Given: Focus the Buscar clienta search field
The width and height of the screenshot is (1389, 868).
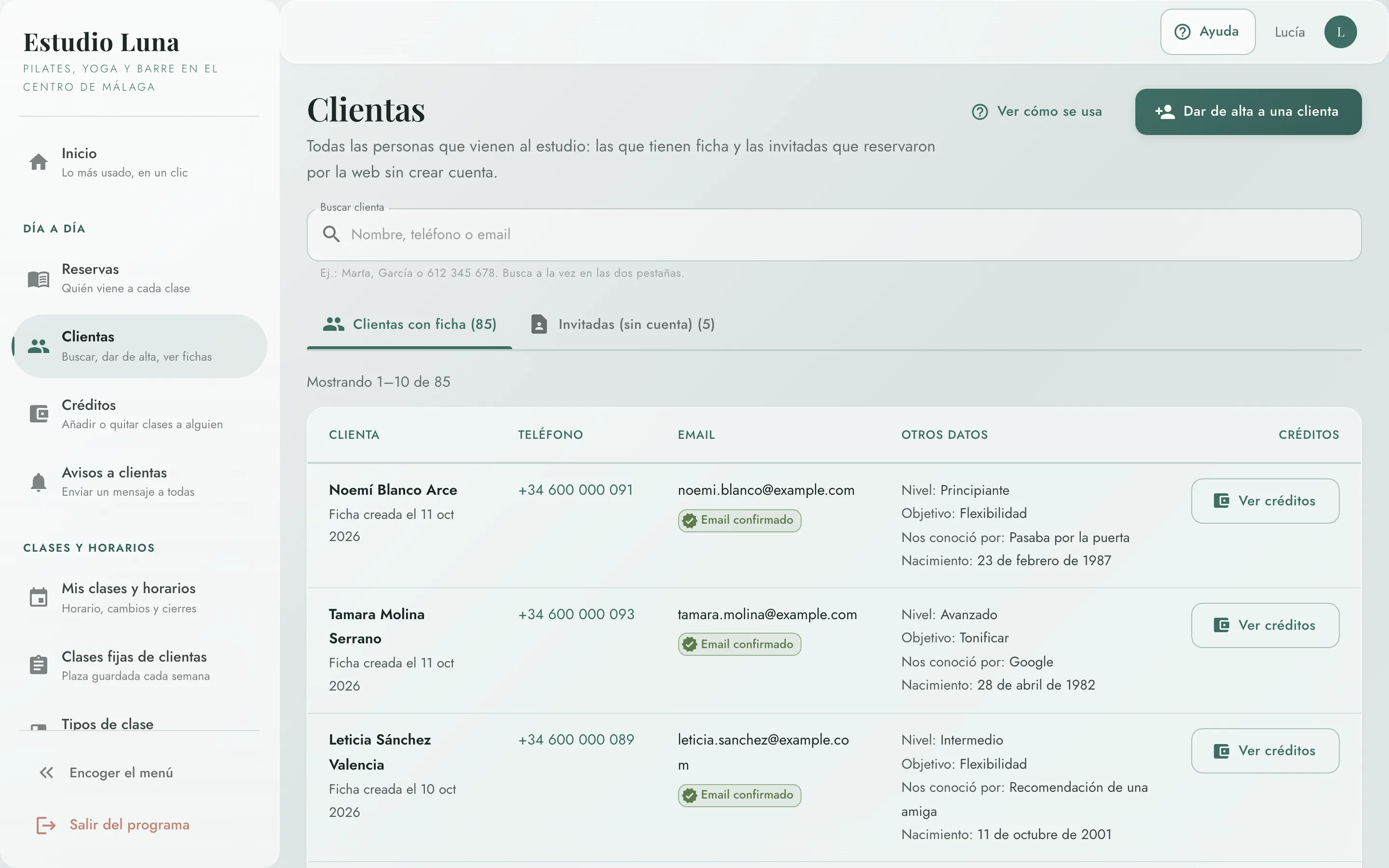Looking at the screenshot, I should (834, 234).
